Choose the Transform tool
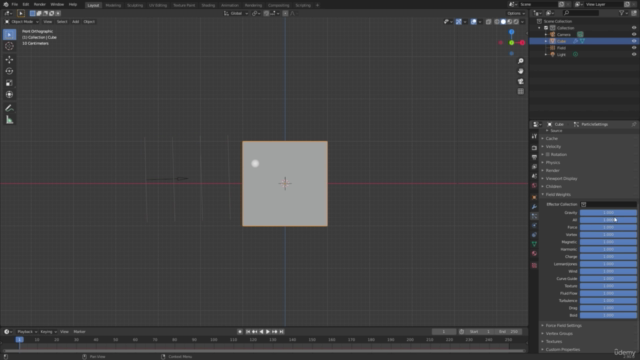 [9, 94]
